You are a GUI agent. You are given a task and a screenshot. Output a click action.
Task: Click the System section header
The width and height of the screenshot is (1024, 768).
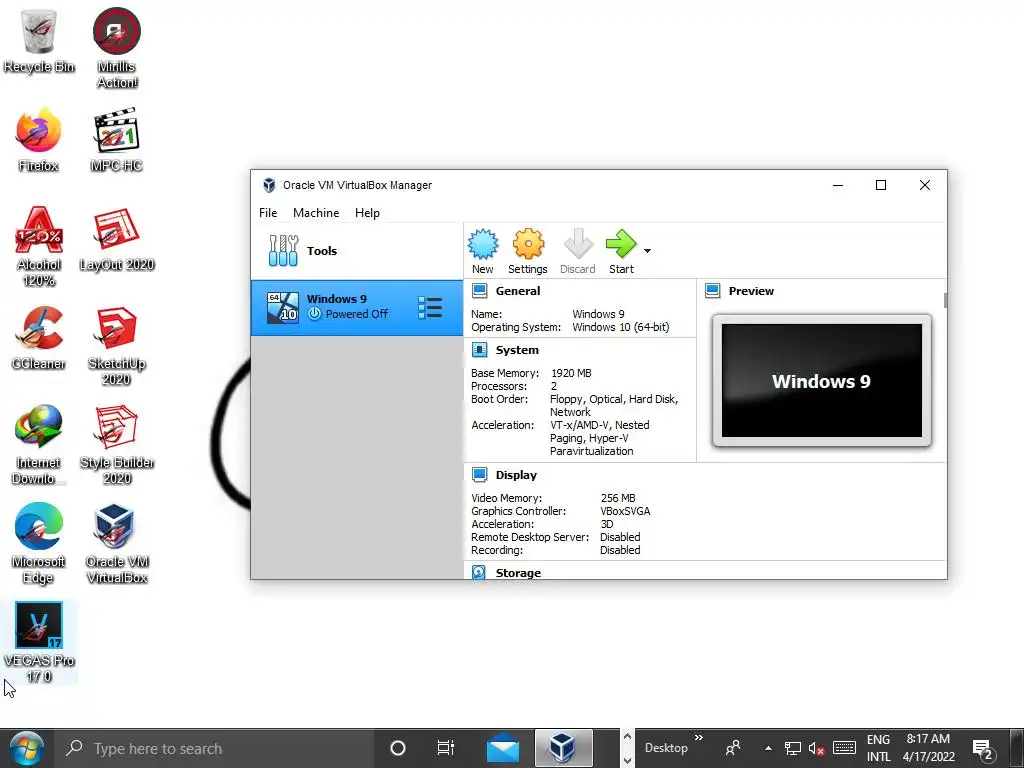coord(517,350)
